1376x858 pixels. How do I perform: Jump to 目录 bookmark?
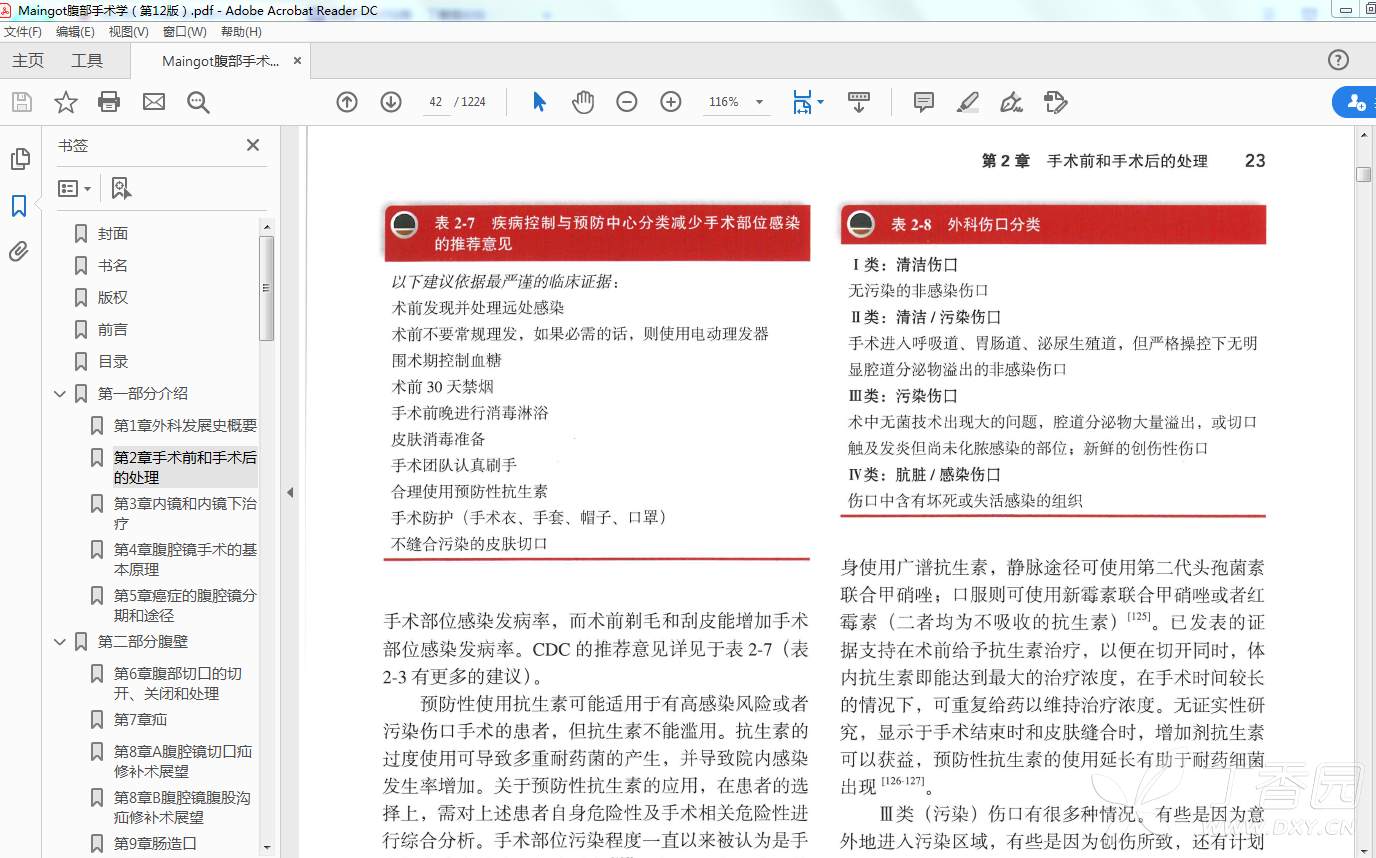113,361
